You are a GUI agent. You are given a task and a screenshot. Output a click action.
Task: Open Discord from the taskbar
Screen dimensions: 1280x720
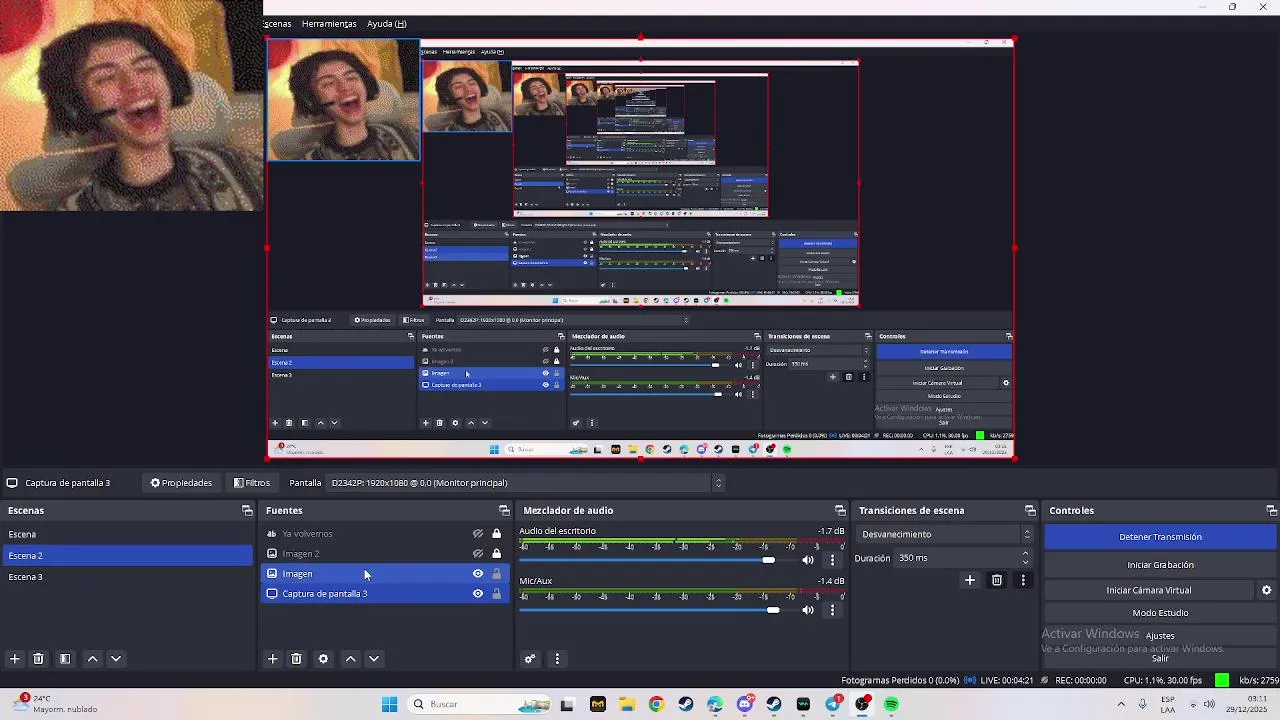coord(744,704)
